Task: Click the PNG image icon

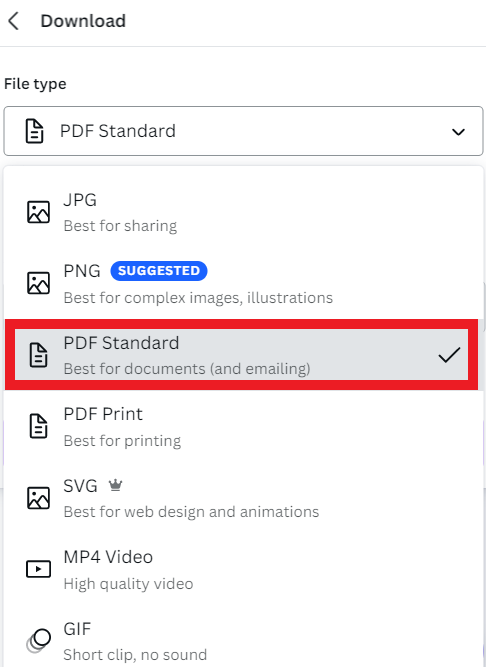Action: tap(39, 283)
